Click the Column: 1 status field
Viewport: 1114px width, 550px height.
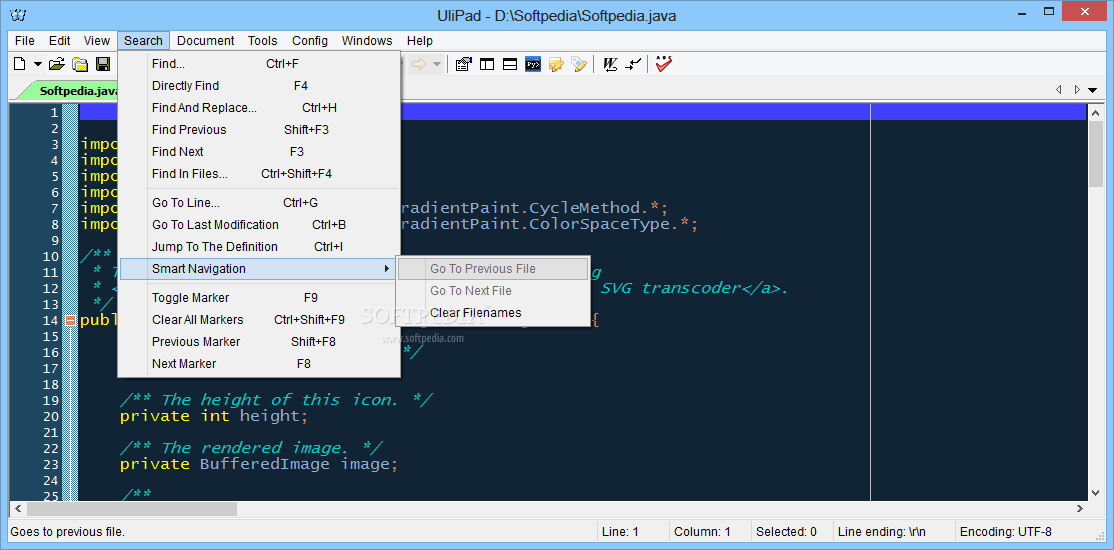pyautogui.click(x=709, y=532)
